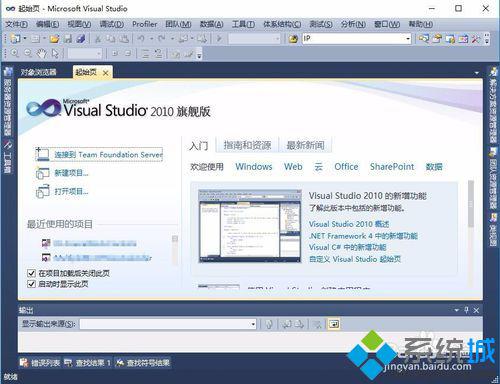500x384 pixels.
Task: Click the Clear All output icon
Action: (317, 324)
